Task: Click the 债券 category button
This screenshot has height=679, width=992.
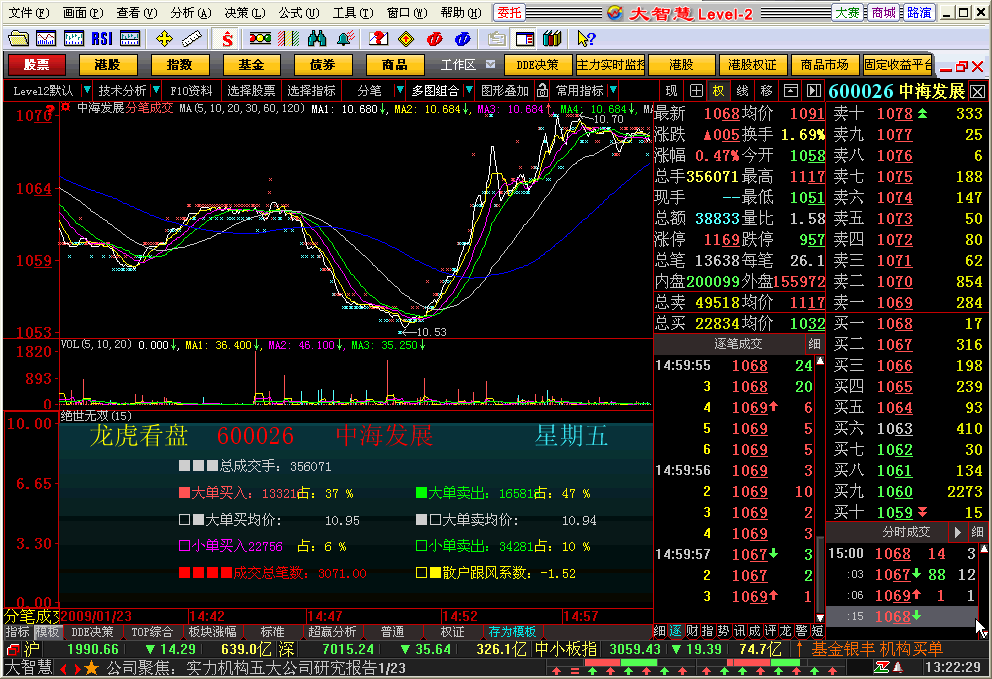Action: point(323,65)
